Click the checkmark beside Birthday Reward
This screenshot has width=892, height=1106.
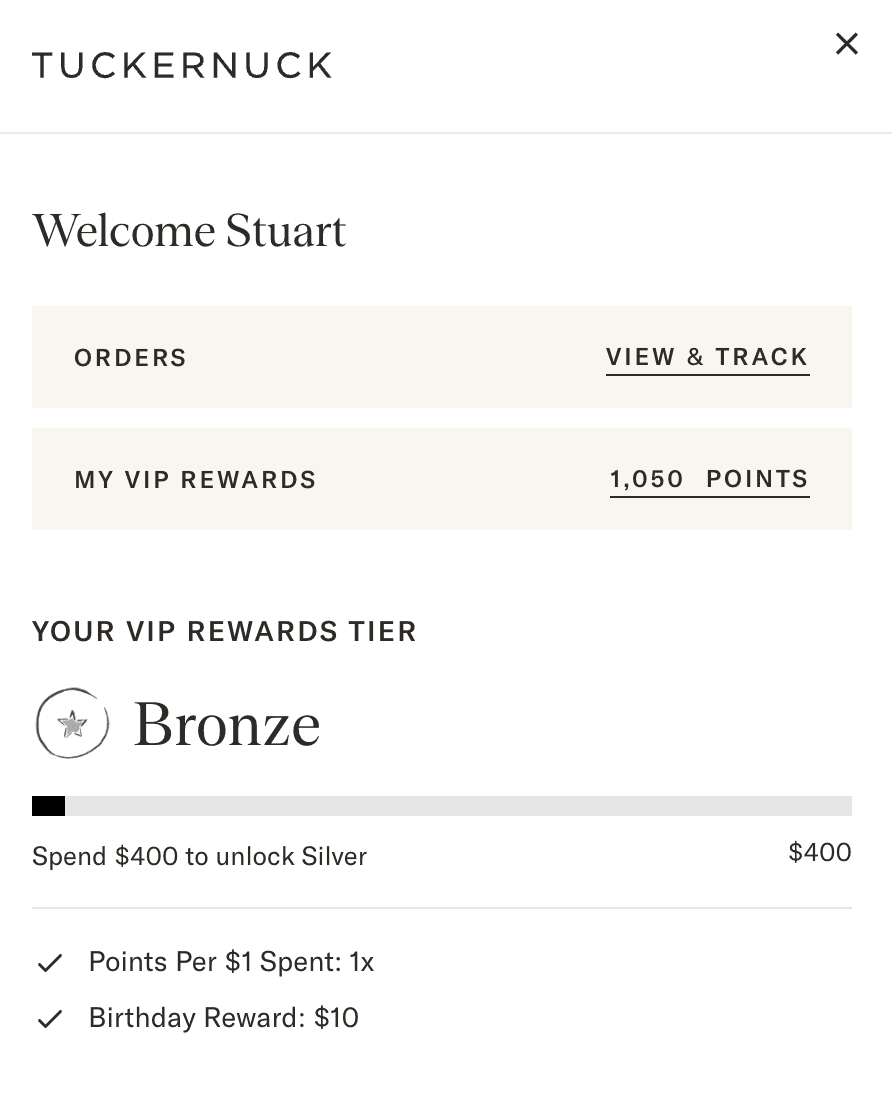point(50,1019)
